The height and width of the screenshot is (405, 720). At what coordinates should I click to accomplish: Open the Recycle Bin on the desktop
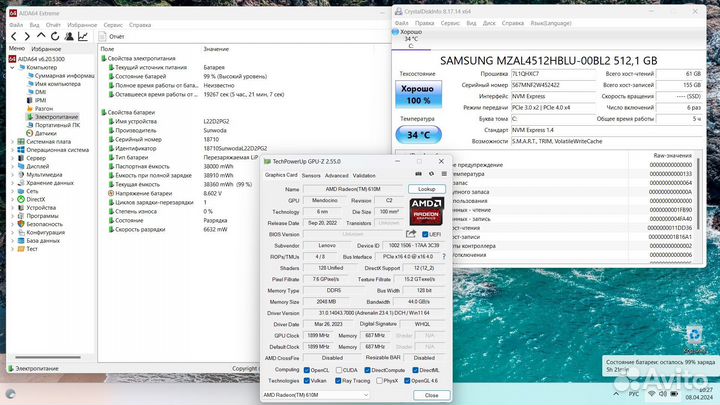pos(694,339)
